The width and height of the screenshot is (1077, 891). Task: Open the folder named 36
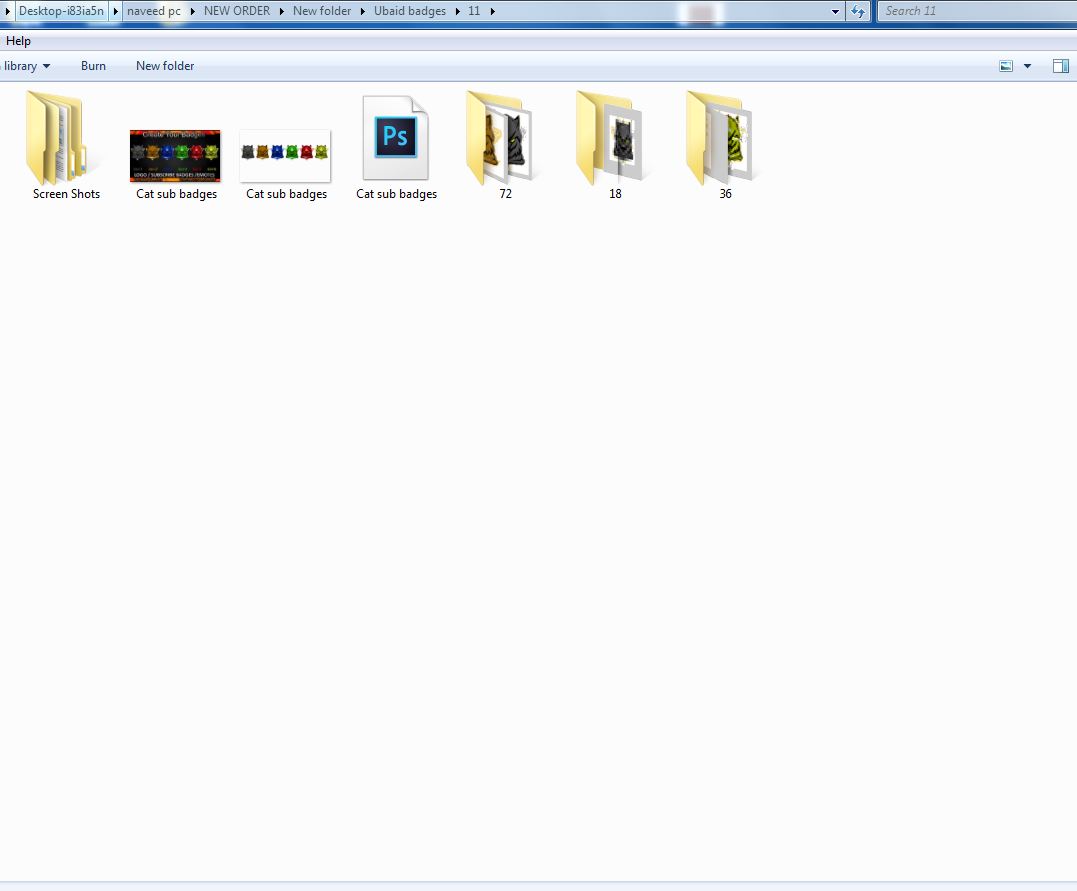[720, 138]
